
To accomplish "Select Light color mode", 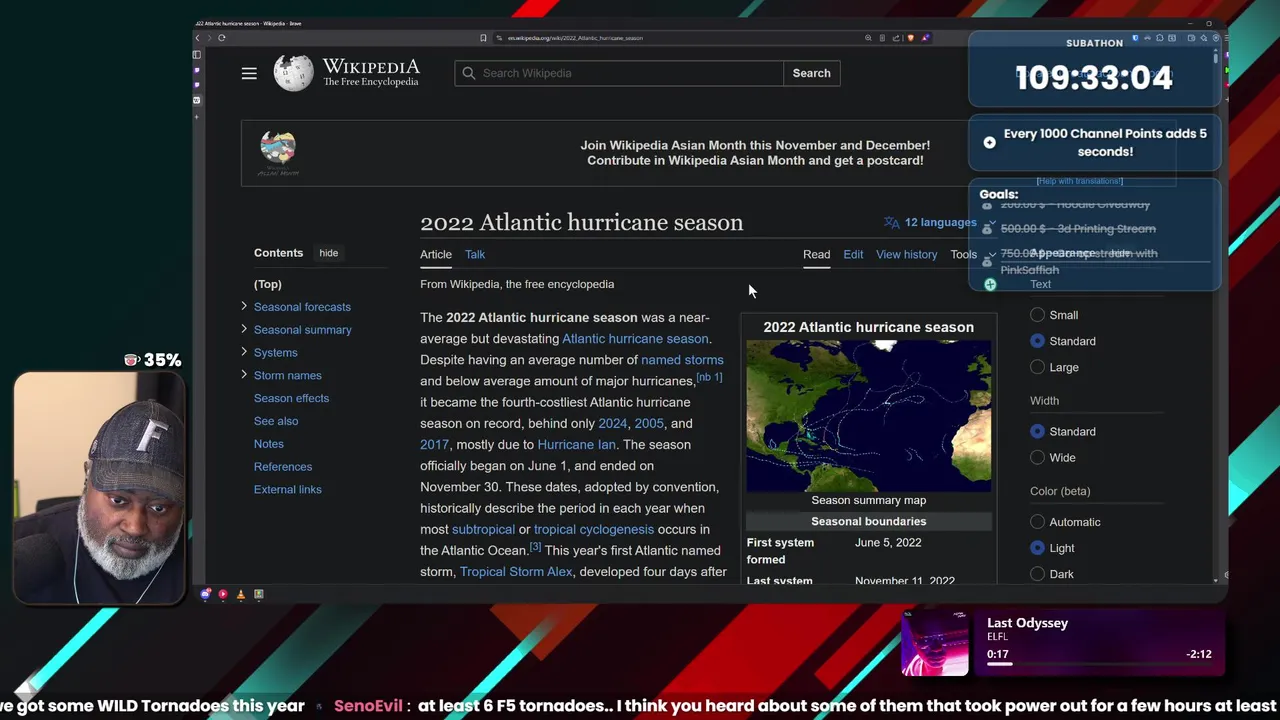I will (x=1037, y=548).
